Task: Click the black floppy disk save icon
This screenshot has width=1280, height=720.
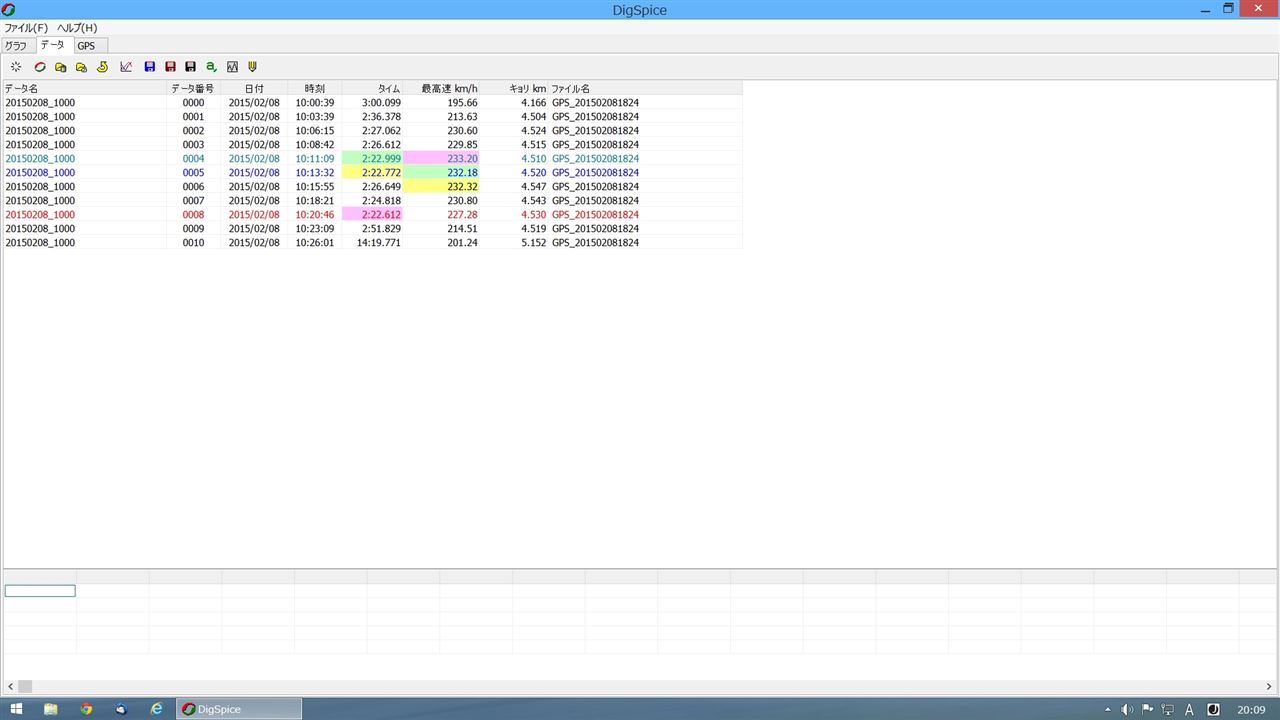Action: 190,67
